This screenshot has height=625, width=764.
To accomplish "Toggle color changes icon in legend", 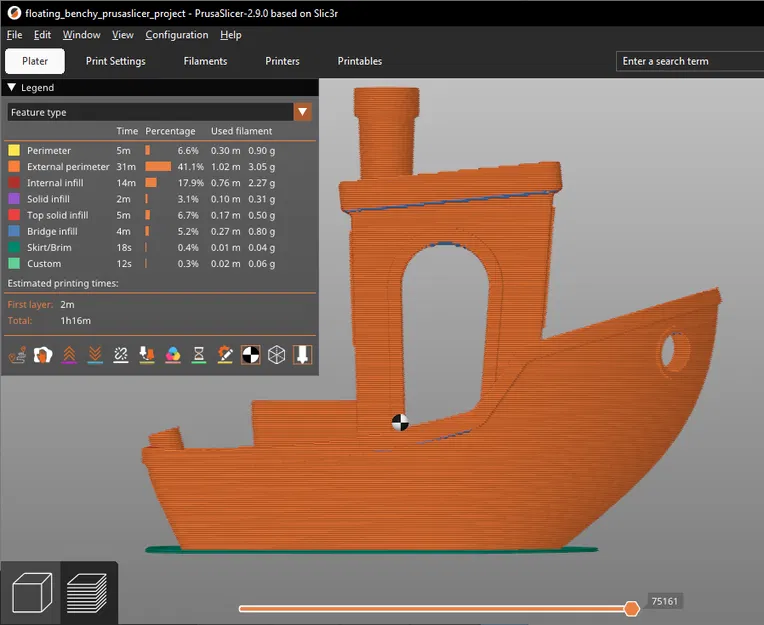I will [173, 355].
